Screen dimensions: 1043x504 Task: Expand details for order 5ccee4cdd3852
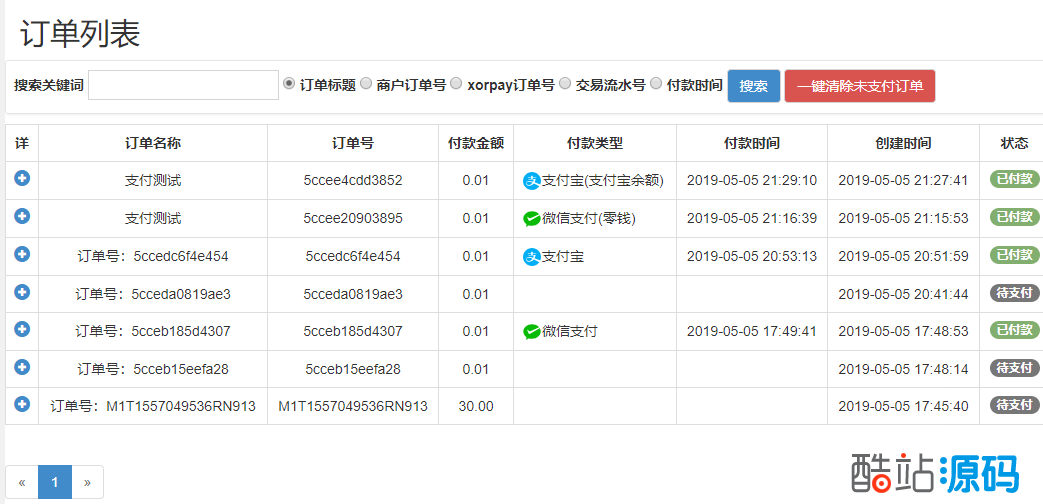click(22, 178)
